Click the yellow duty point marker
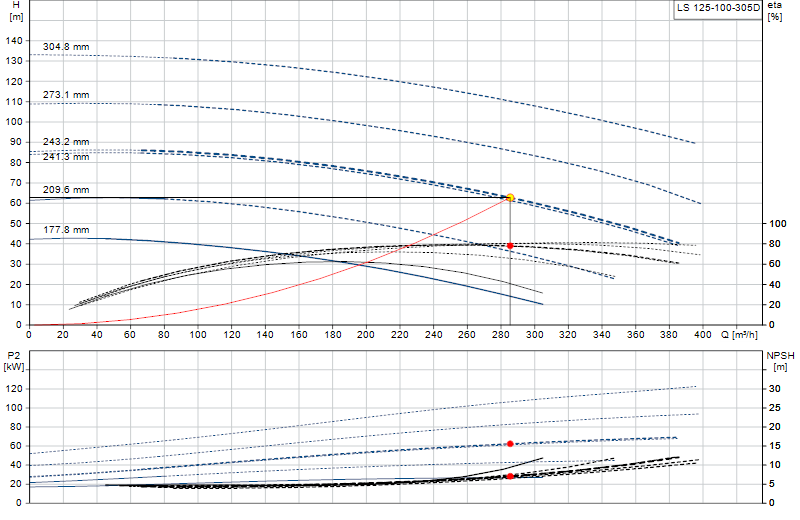The height and width of the screenshot is (520, 800). point(510,197)
